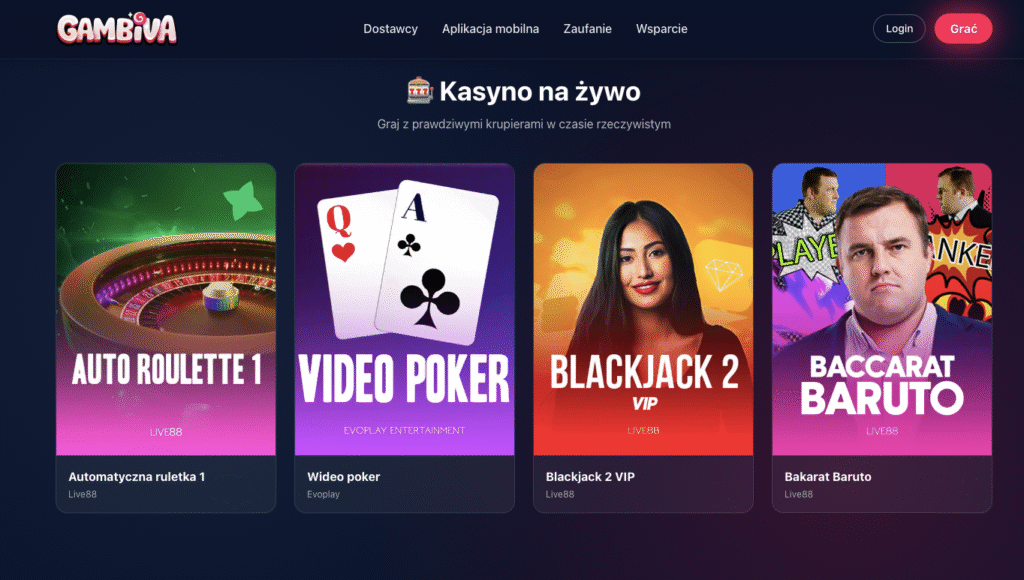This screenshot has height=580, width=1024.
Task: Click the Evoplay provider label under Wideo poker
Action: coord(323,494)
